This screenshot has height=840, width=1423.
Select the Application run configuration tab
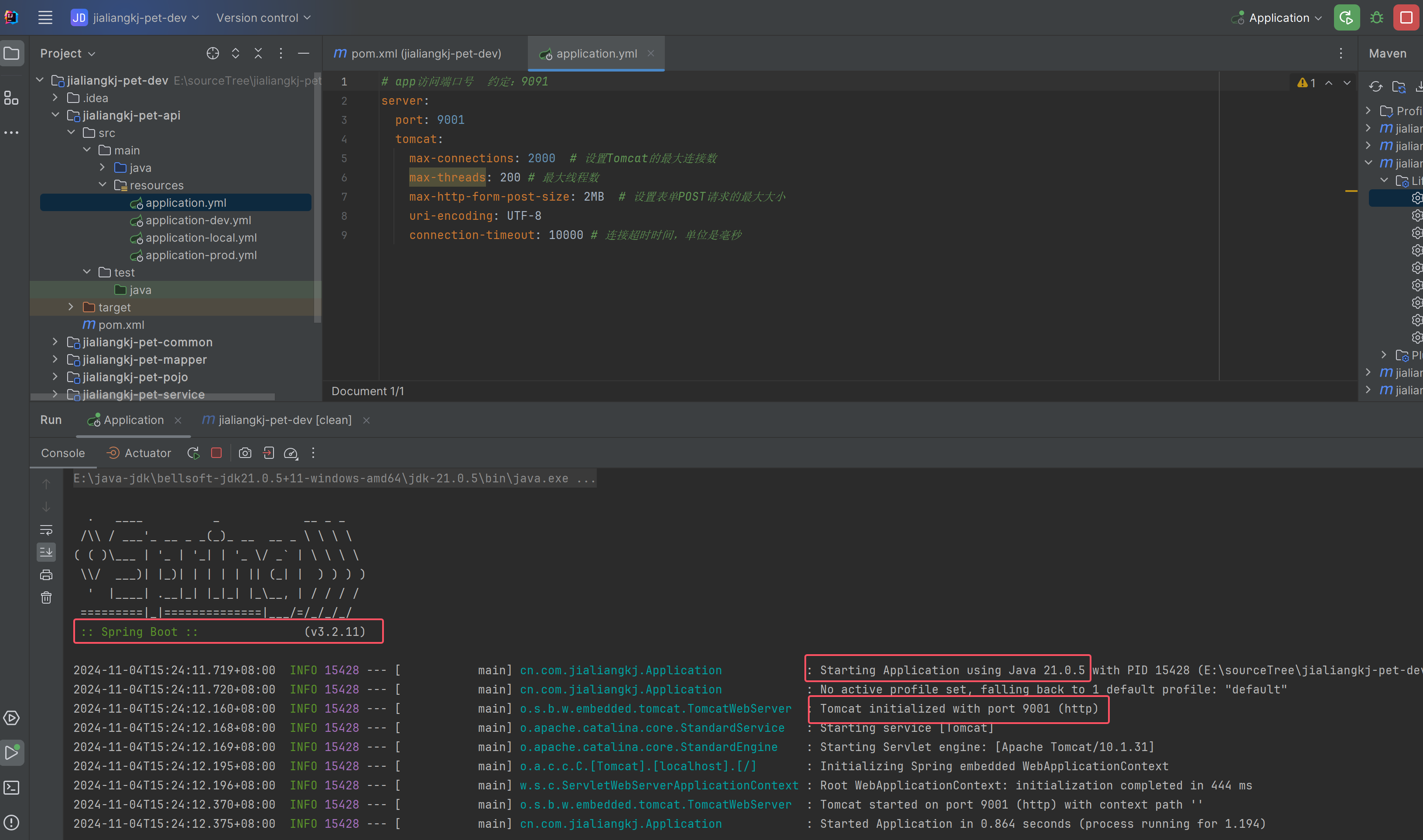[x=133, y=419]
